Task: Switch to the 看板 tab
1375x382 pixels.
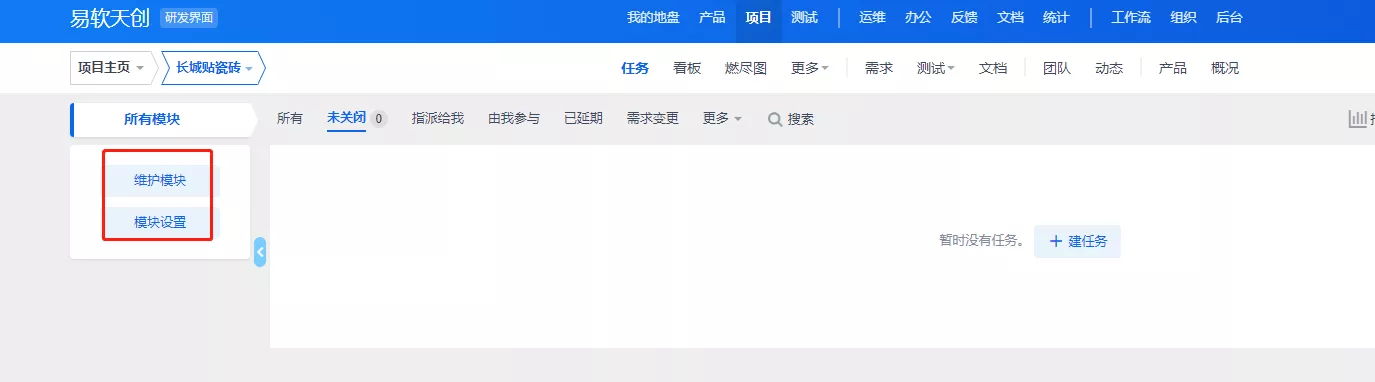Action: 687,68
